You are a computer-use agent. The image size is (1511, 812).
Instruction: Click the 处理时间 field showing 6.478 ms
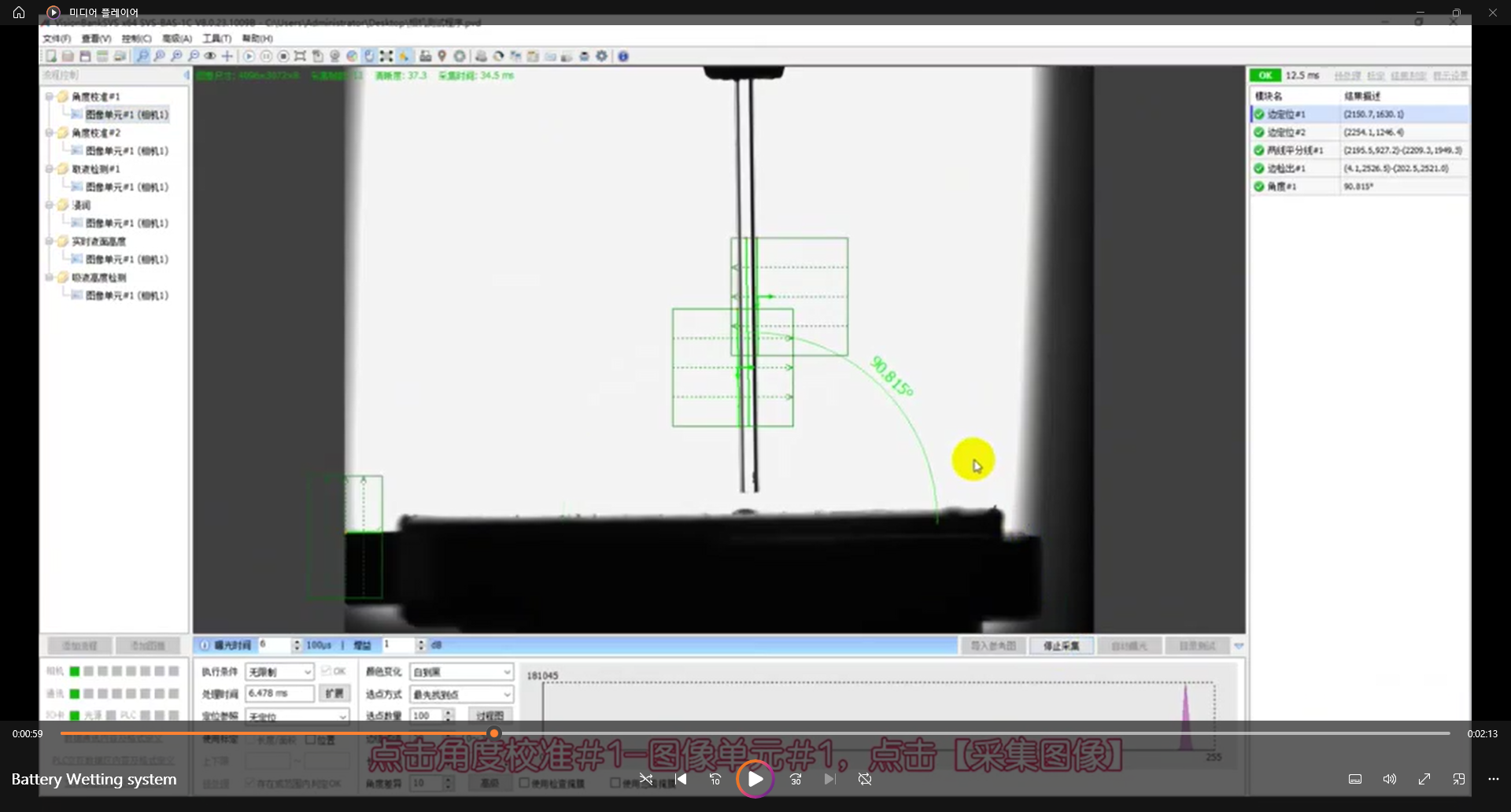(x=280, y=693)
